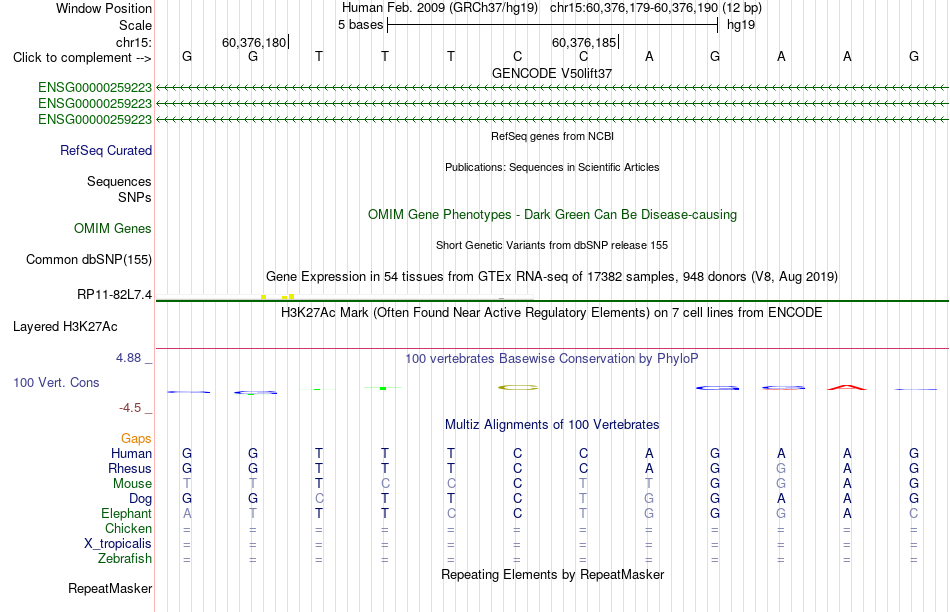Viewport: 950px width, 612px height.
Task: Click the RepeatMasker track label
Action: [110, 588]
